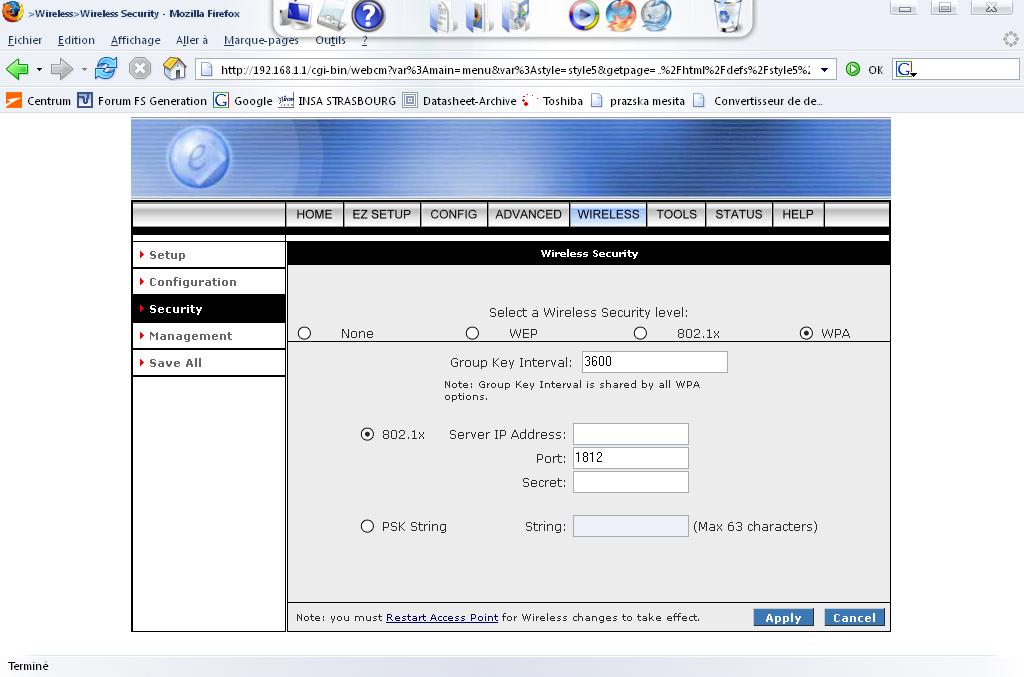
Task: Click the Server IP Address field
Action: pyautogui.click(x=631, y=434)
